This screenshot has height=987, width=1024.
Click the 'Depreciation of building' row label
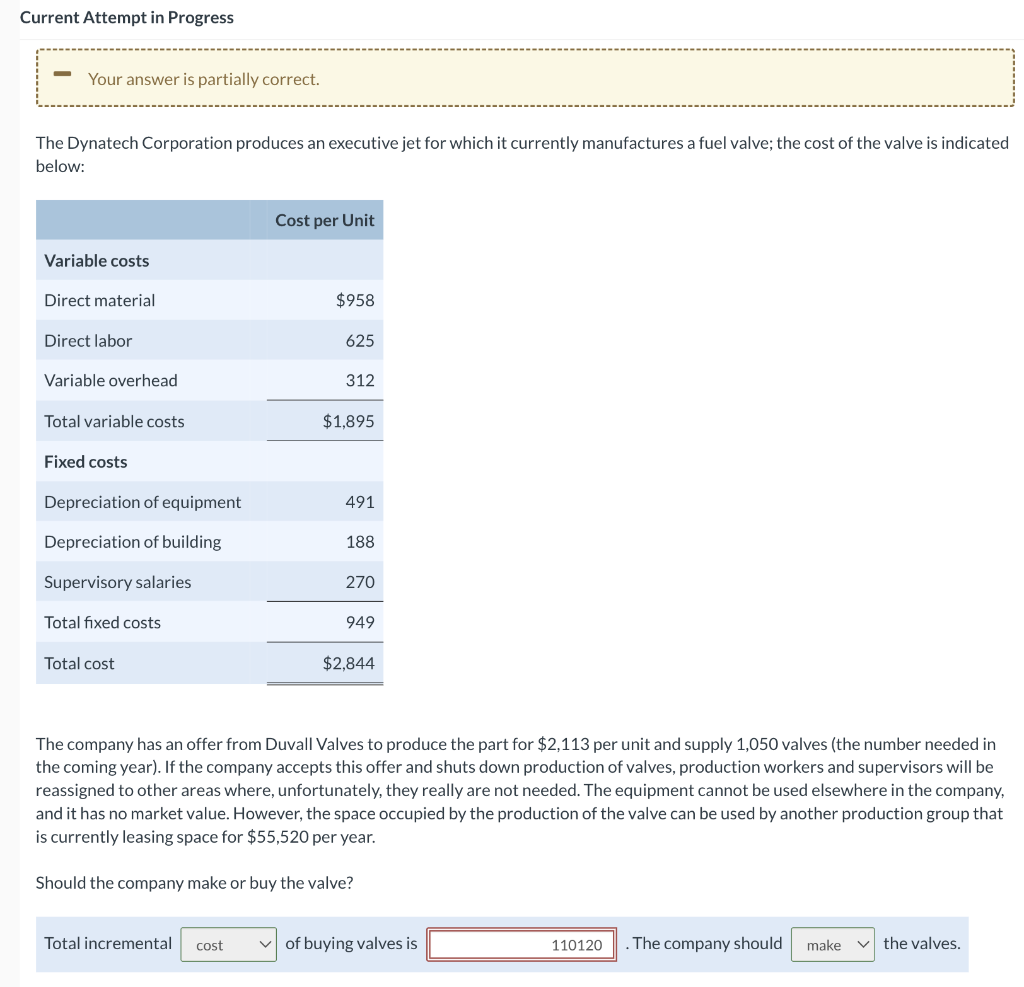click(133, 542)
